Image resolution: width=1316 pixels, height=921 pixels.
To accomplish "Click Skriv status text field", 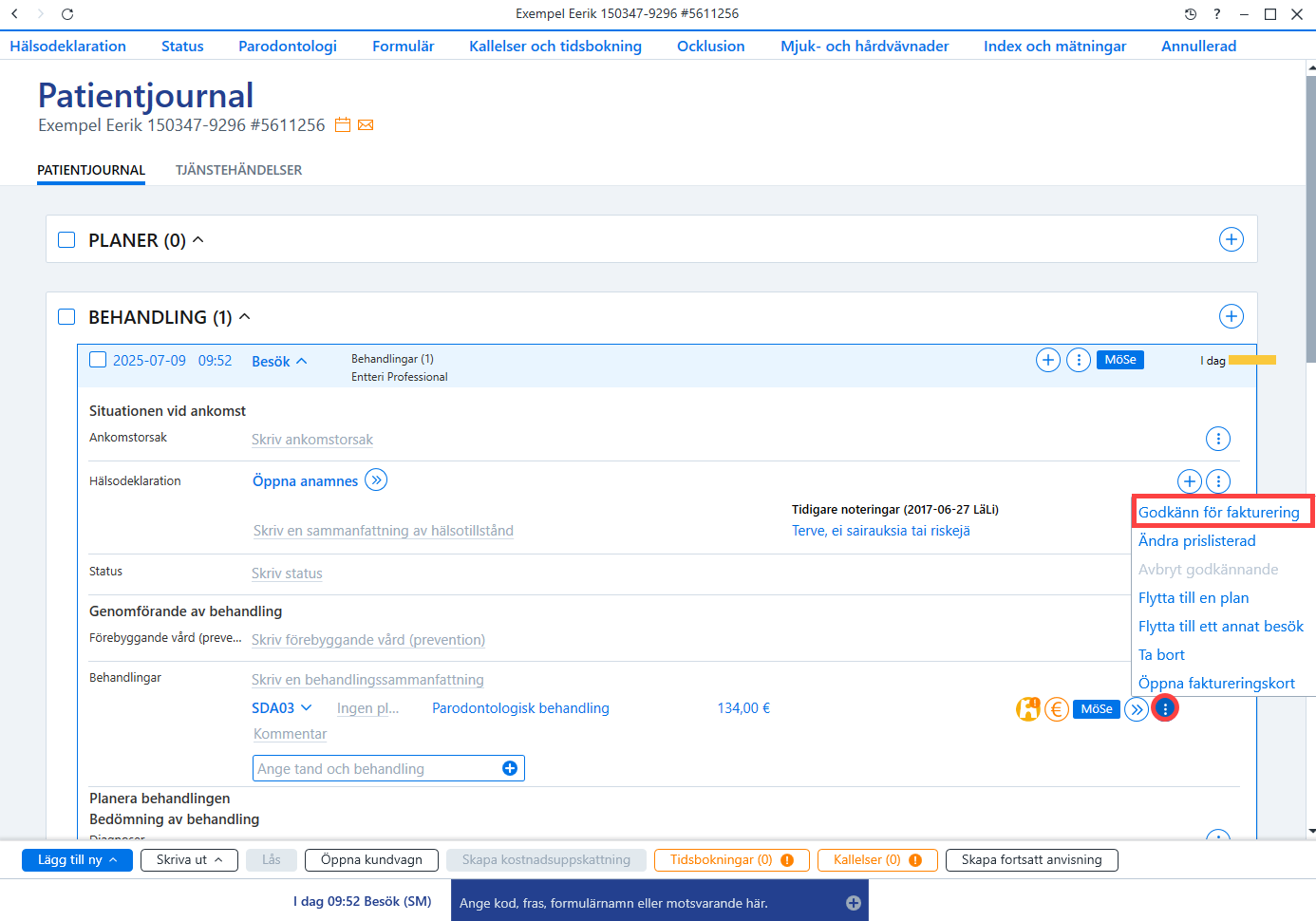I will [x=287, y=573].
